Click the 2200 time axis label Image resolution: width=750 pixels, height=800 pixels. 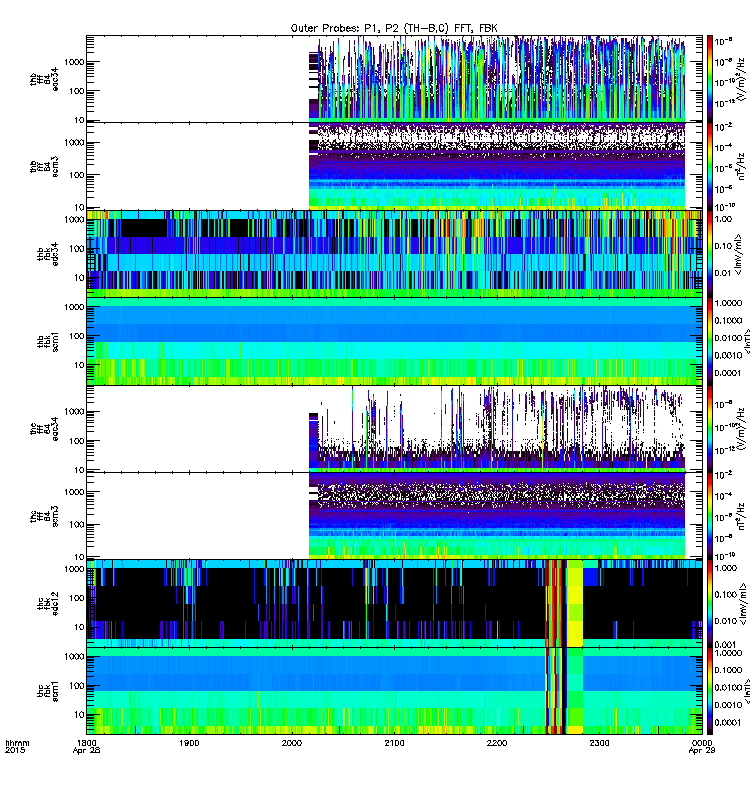(496, 743)
